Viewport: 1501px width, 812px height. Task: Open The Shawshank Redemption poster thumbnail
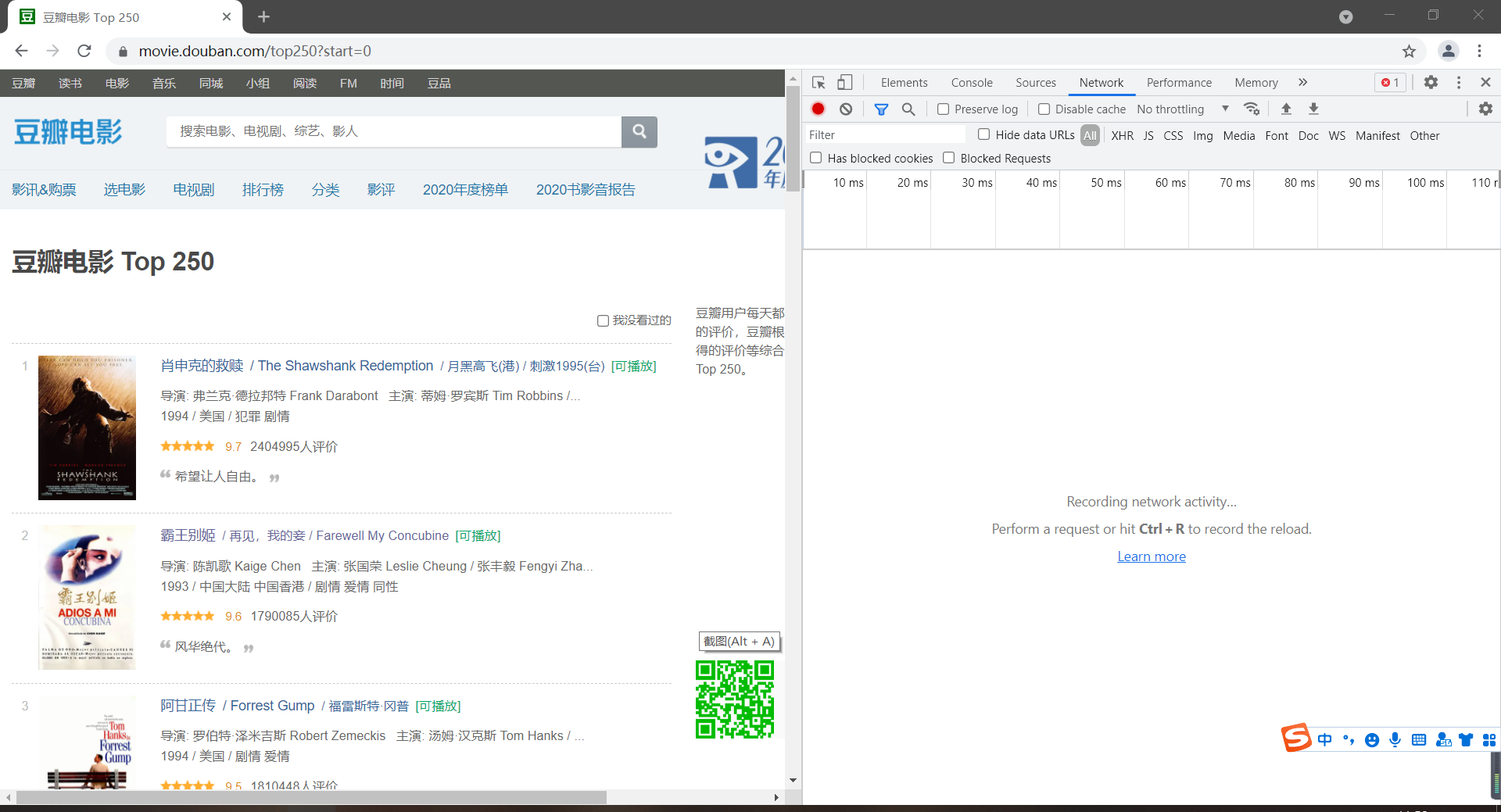click(87, 427)
